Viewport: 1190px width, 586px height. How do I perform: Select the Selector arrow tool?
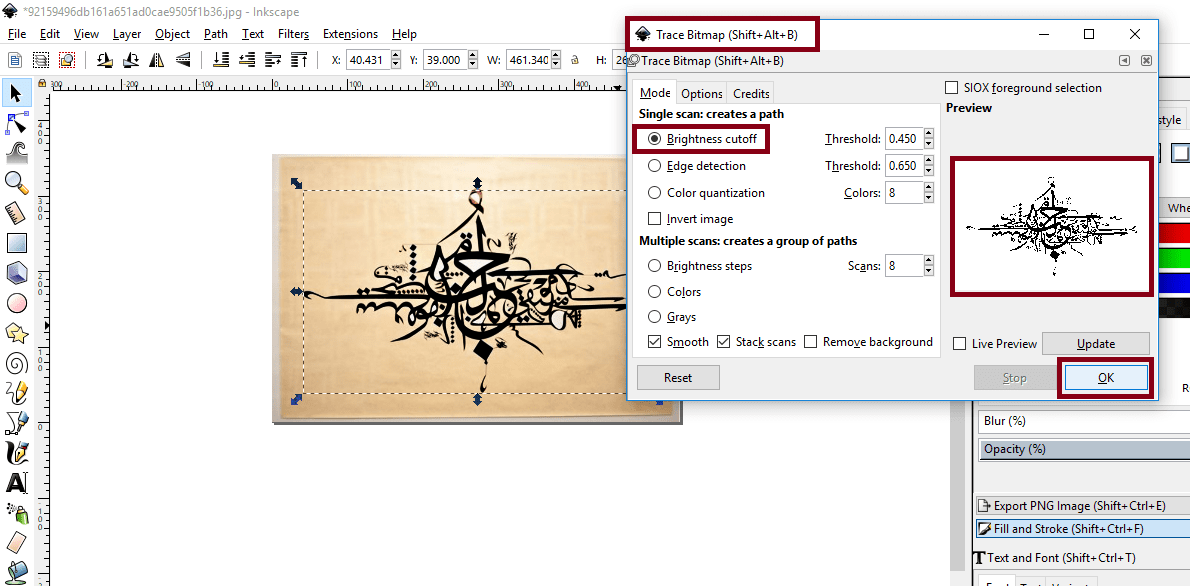tap(16, 93)
